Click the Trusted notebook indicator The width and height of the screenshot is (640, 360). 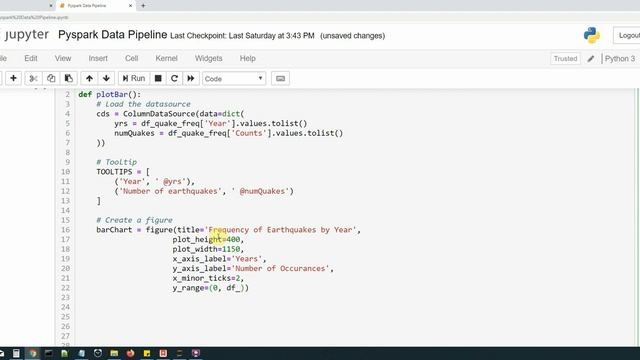click(565, 59)
